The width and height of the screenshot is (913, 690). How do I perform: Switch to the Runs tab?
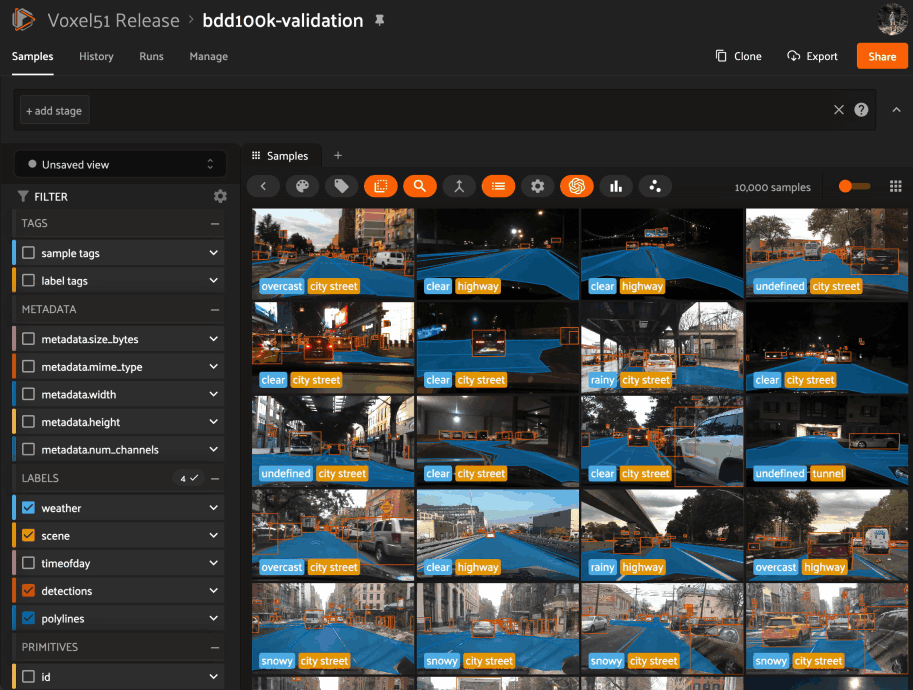point(151,56)
